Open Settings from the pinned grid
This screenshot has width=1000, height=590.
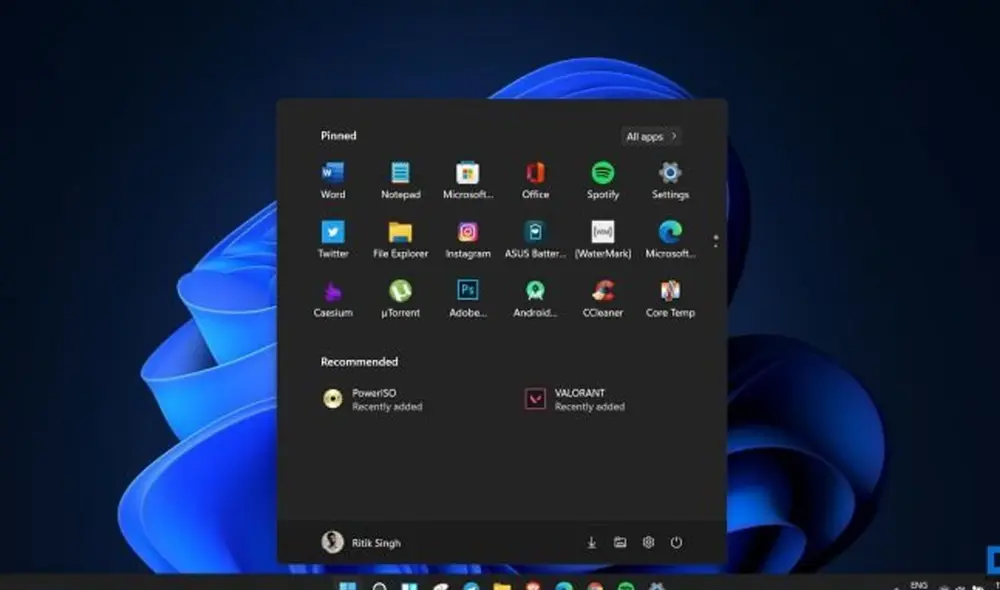(x=669, y=177)
